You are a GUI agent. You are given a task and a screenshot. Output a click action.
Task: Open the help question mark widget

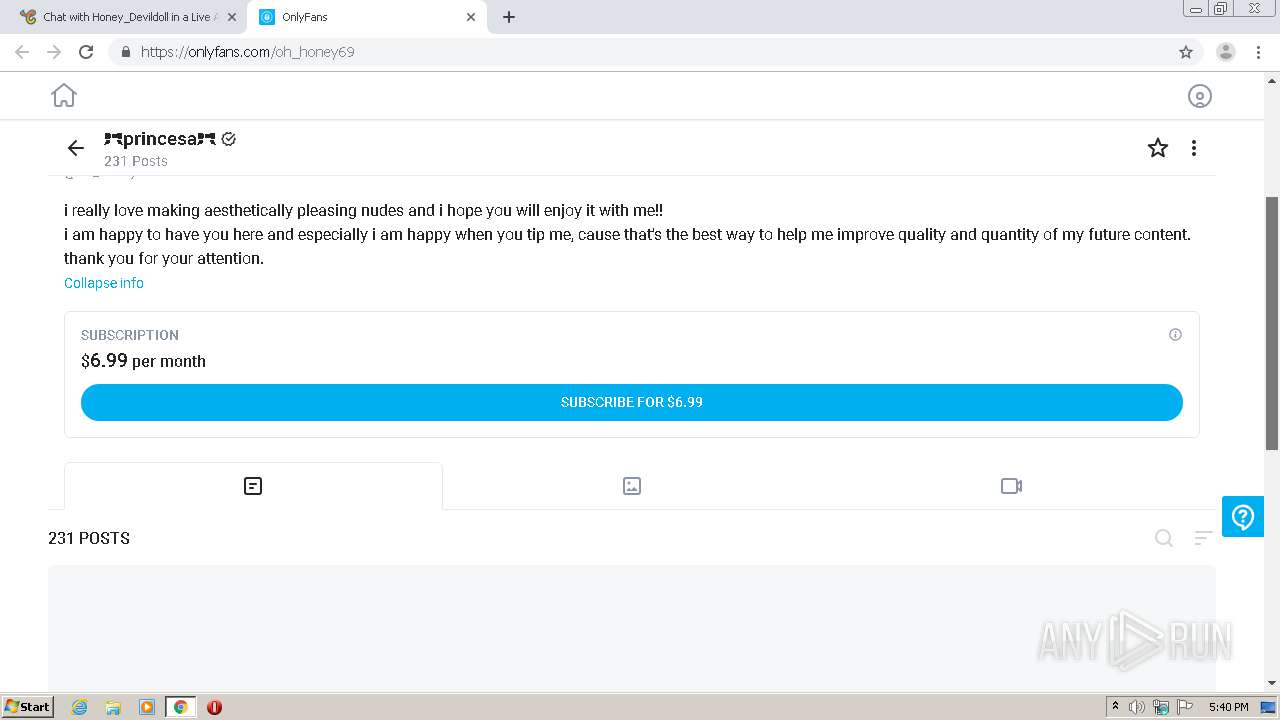(x=1243, y=516)
